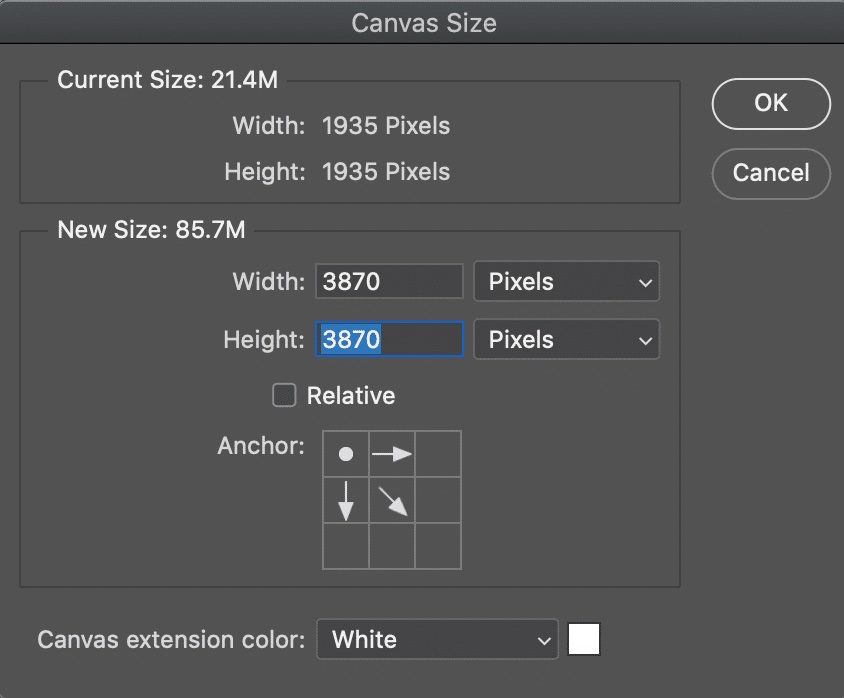
Task: Set anchor to the middle-right grid cell
Action: [438, 500]
